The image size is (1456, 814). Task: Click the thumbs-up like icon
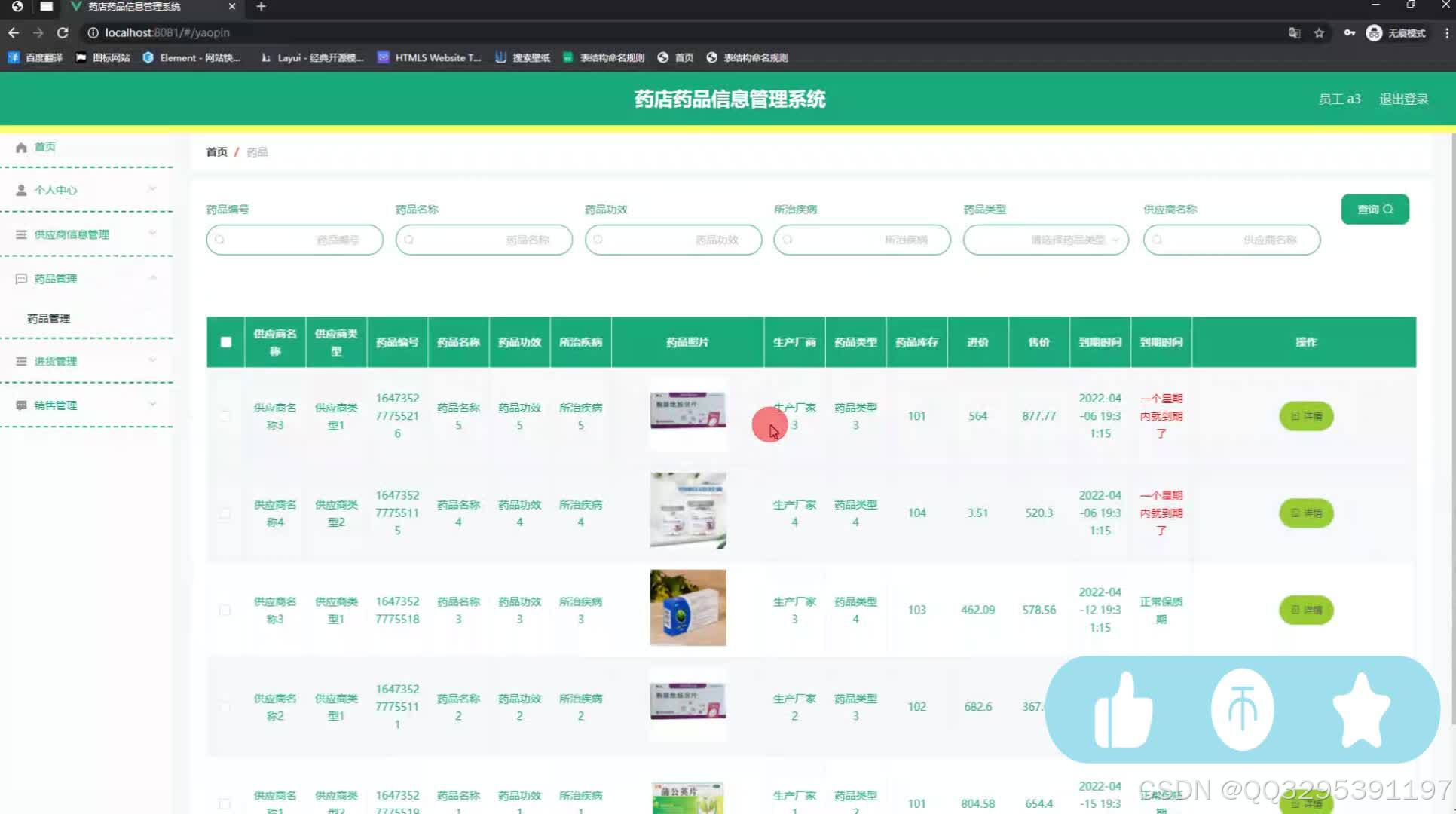click(x=1123, y=710)
